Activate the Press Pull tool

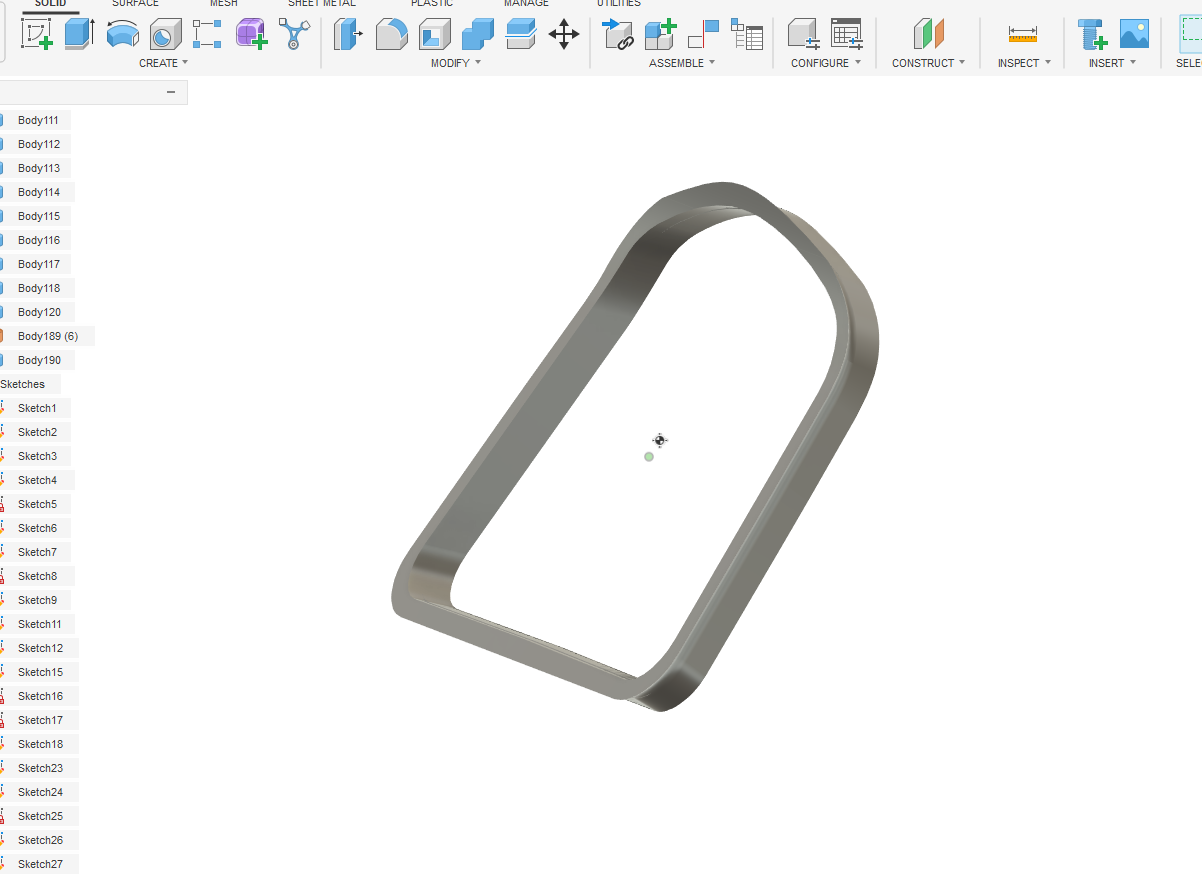click(348, 35)
